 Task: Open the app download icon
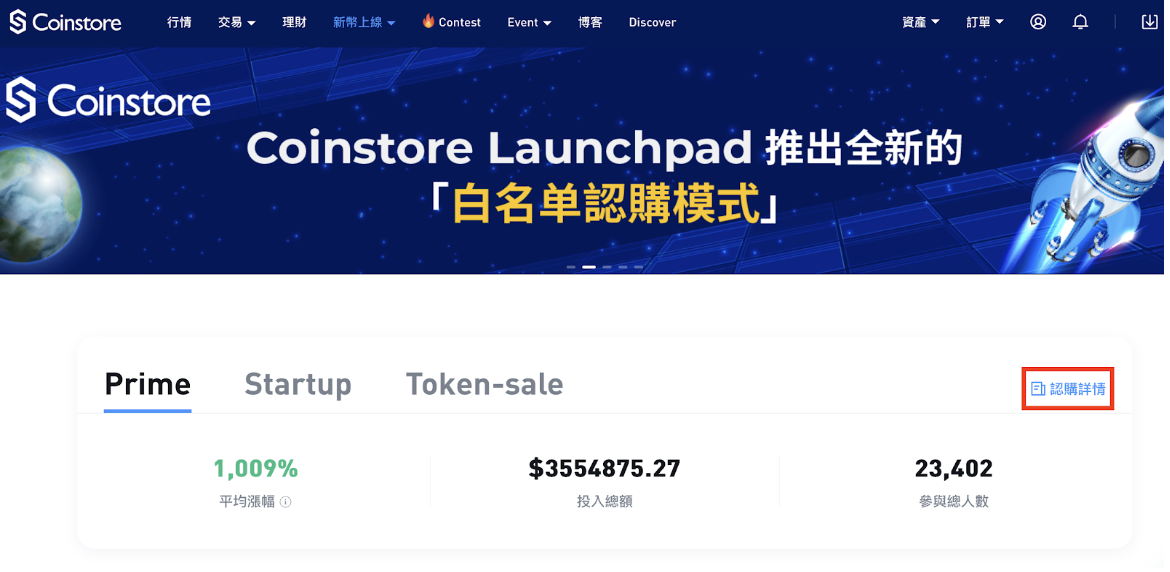tap(1149, 22)
